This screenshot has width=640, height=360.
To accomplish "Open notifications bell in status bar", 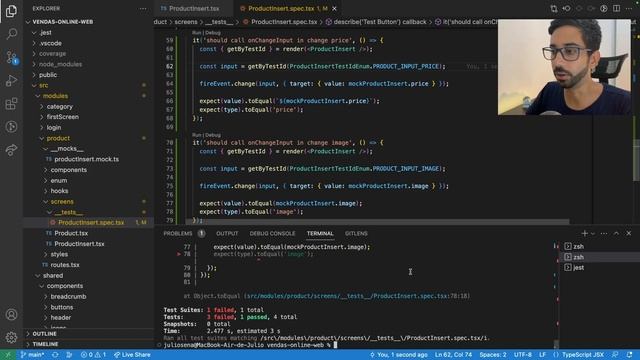I will [629, 355].
